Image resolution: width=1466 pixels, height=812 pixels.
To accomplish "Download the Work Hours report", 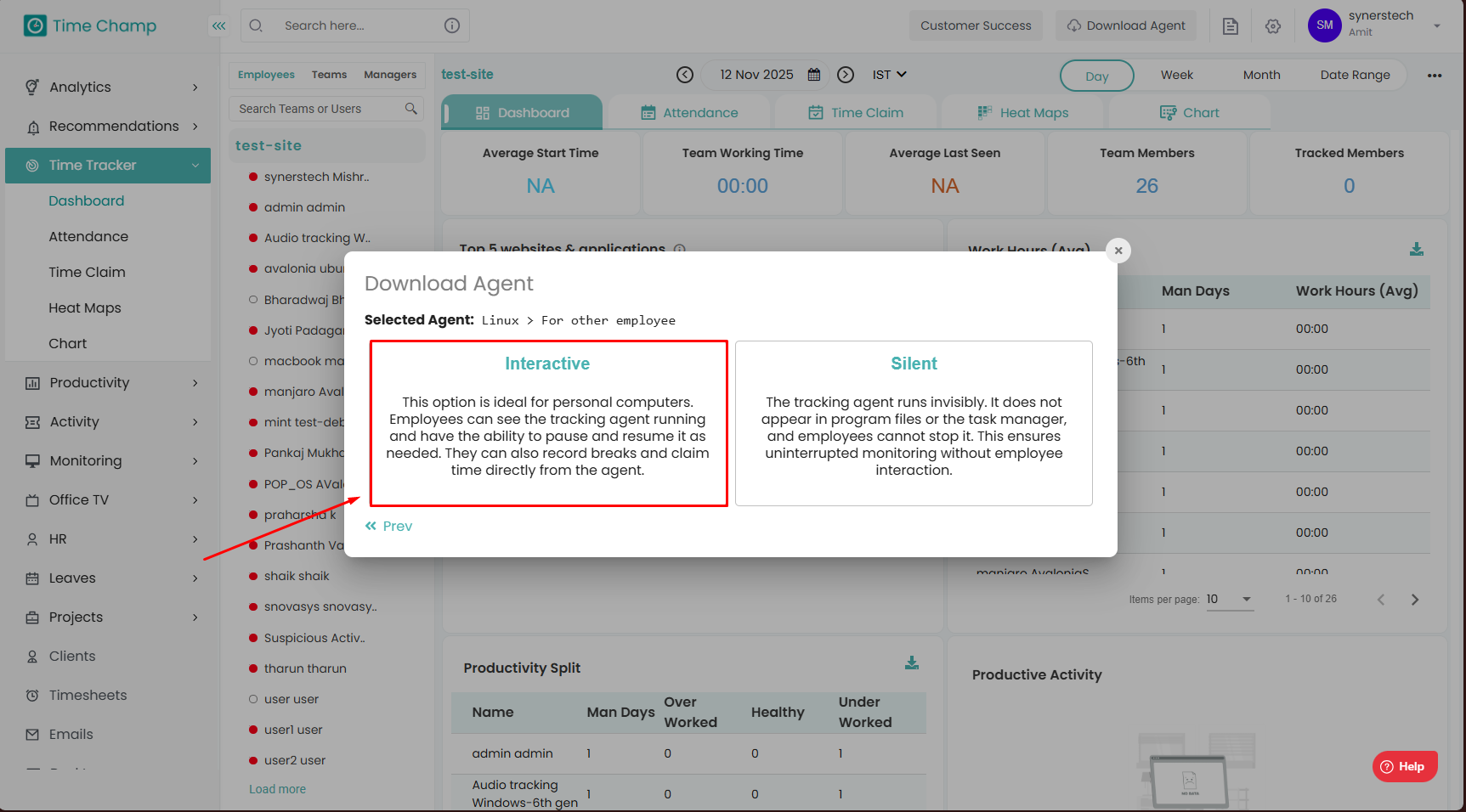I will tap(1417, 249).
